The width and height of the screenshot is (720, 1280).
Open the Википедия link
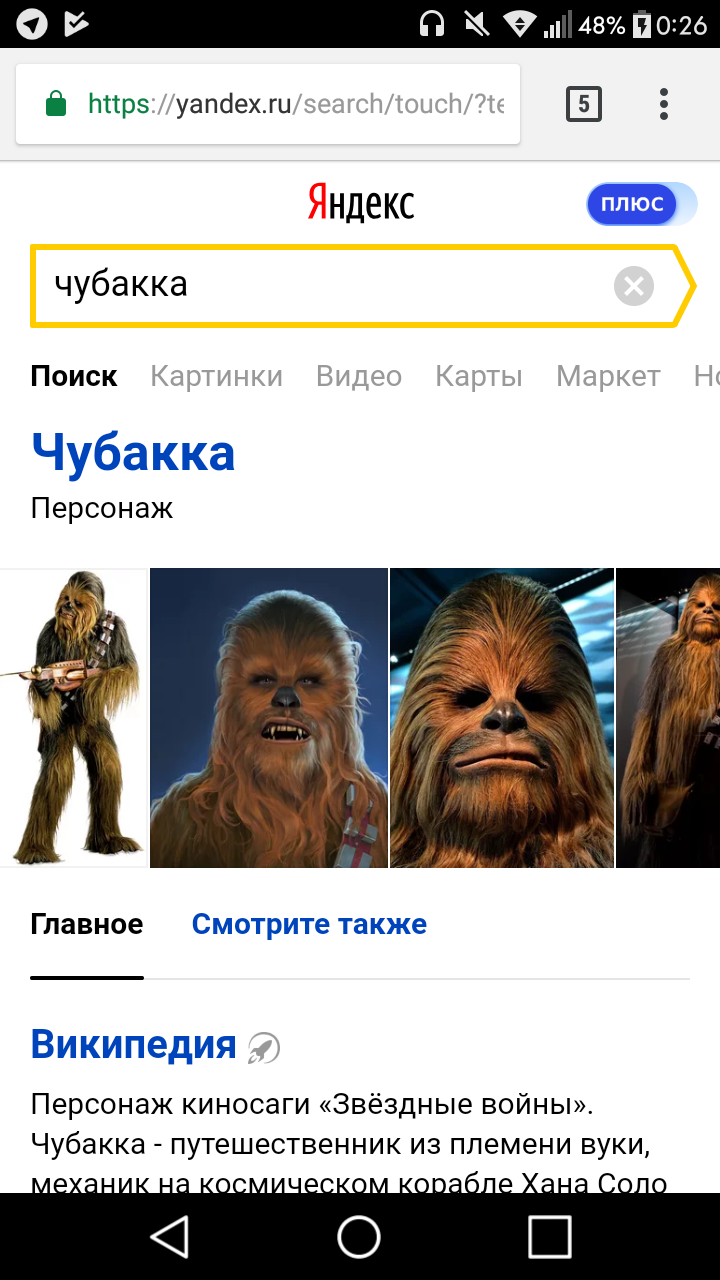click(x=133, y=1044)
